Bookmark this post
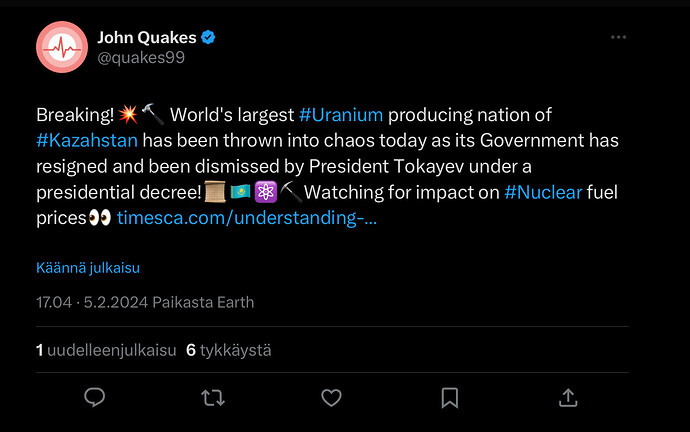 (x=450, y=398)
